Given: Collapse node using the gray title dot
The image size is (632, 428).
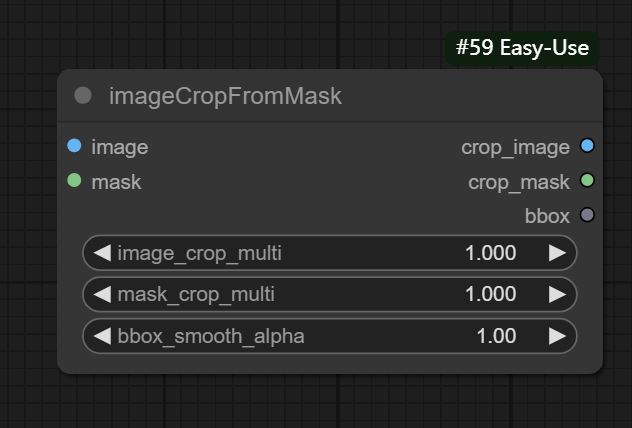Looking at the screenshot, I should (x=83, y=96).
